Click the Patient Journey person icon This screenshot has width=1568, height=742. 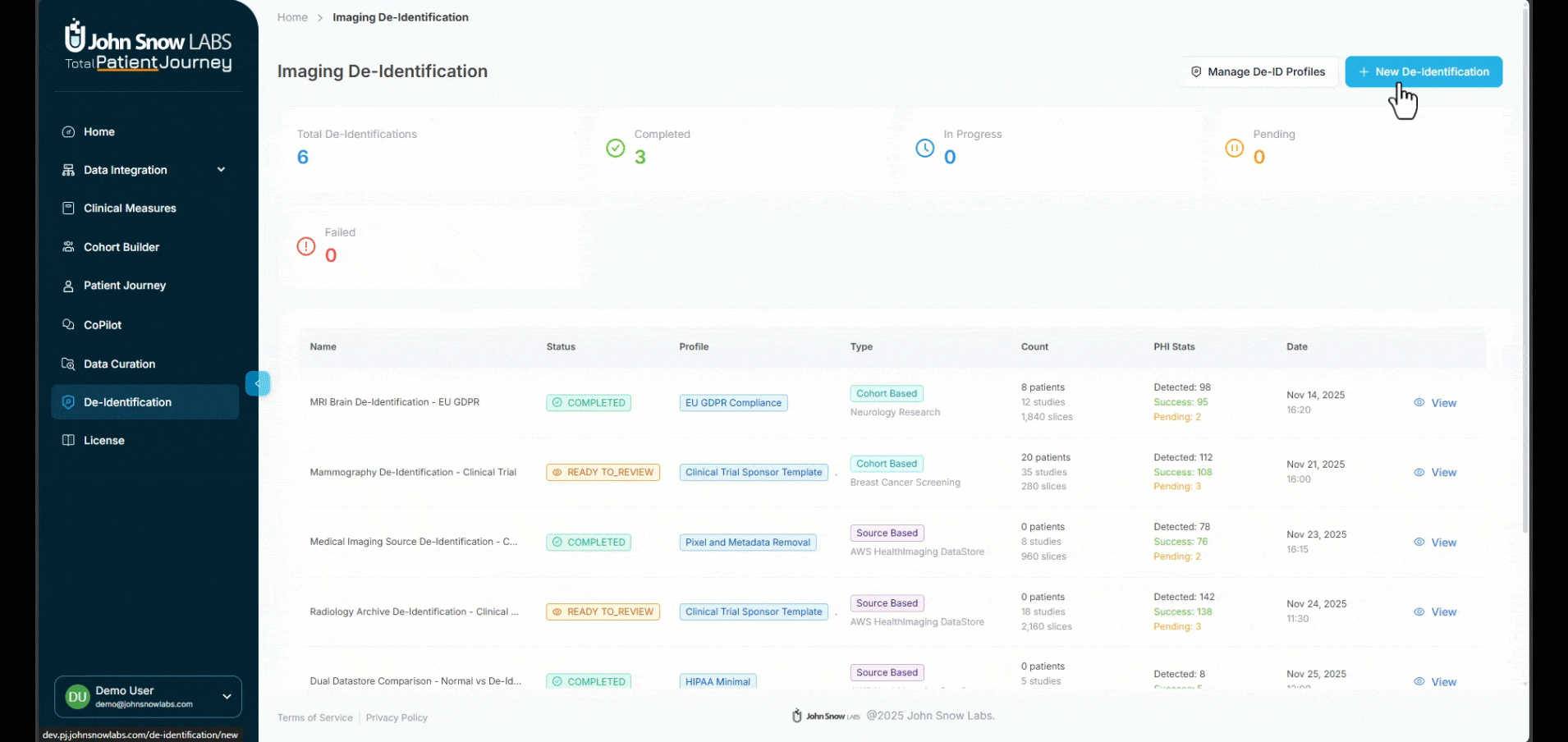[x=69, y=286]
